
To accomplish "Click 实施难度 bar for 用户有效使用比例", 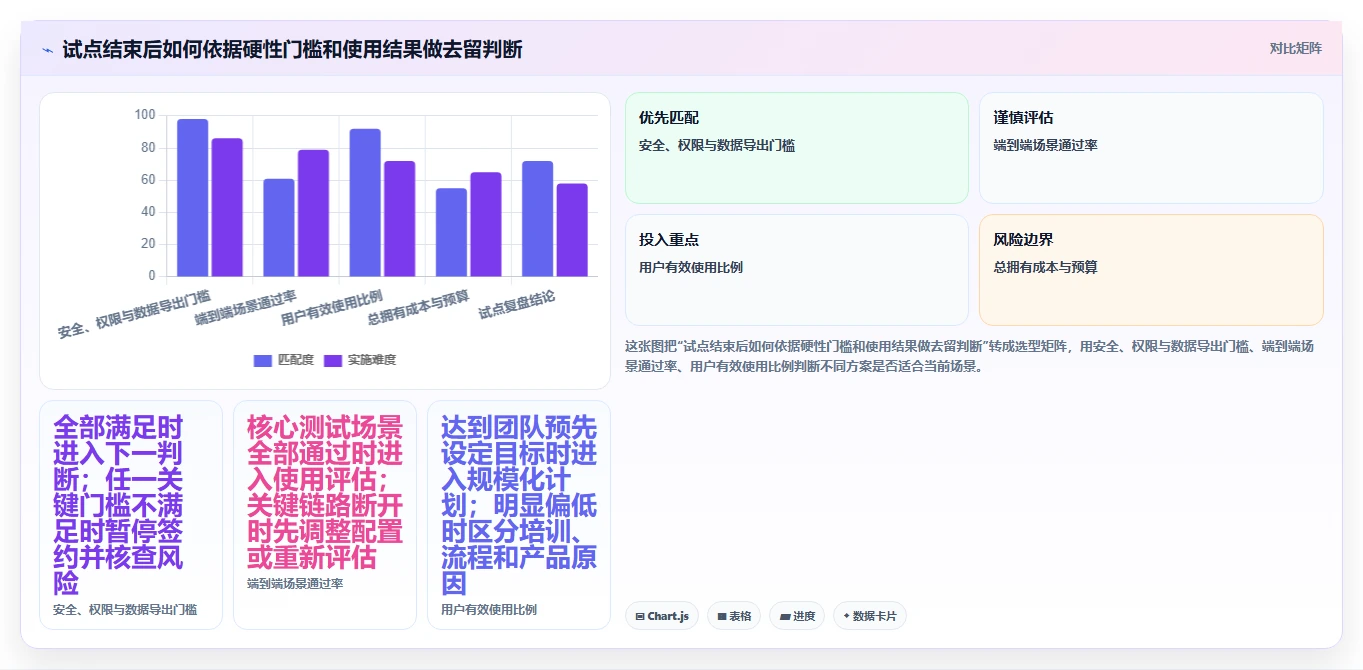I will (x=400, y=219).
